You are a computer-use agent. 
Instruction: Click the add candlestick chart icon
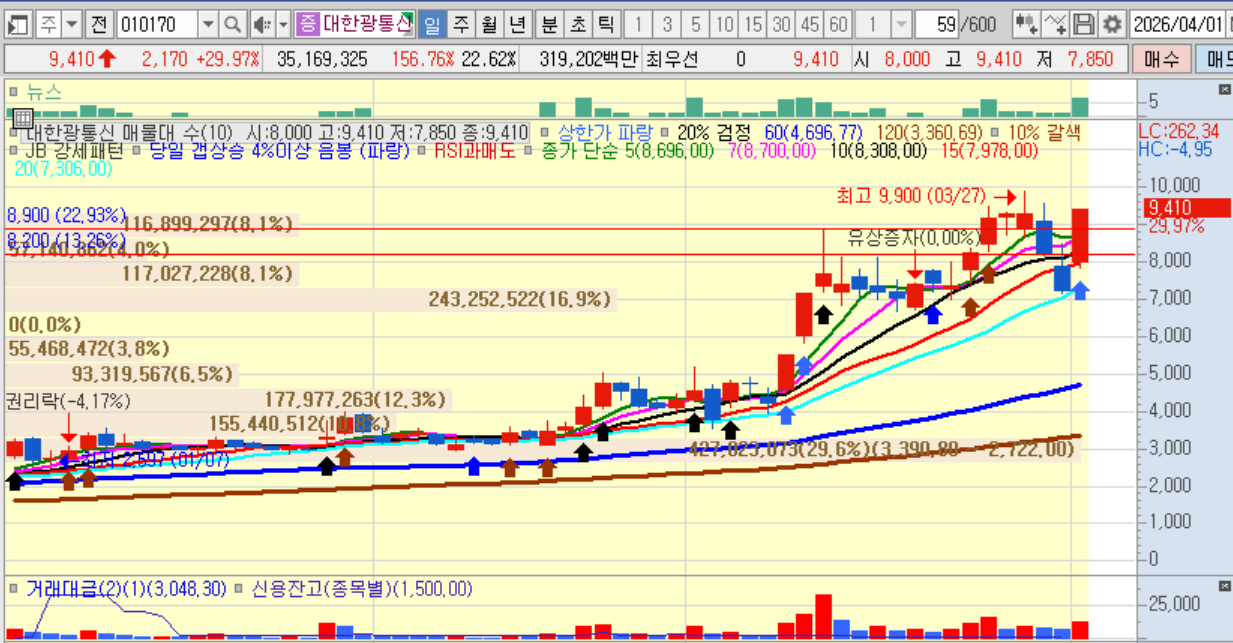pyautogui.click(x=1027, y=23)
